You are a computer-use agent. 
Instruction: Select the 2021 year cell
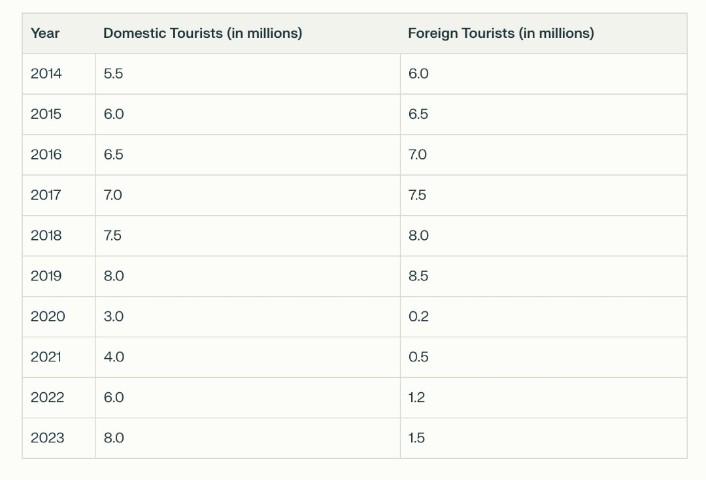(46, 357)
